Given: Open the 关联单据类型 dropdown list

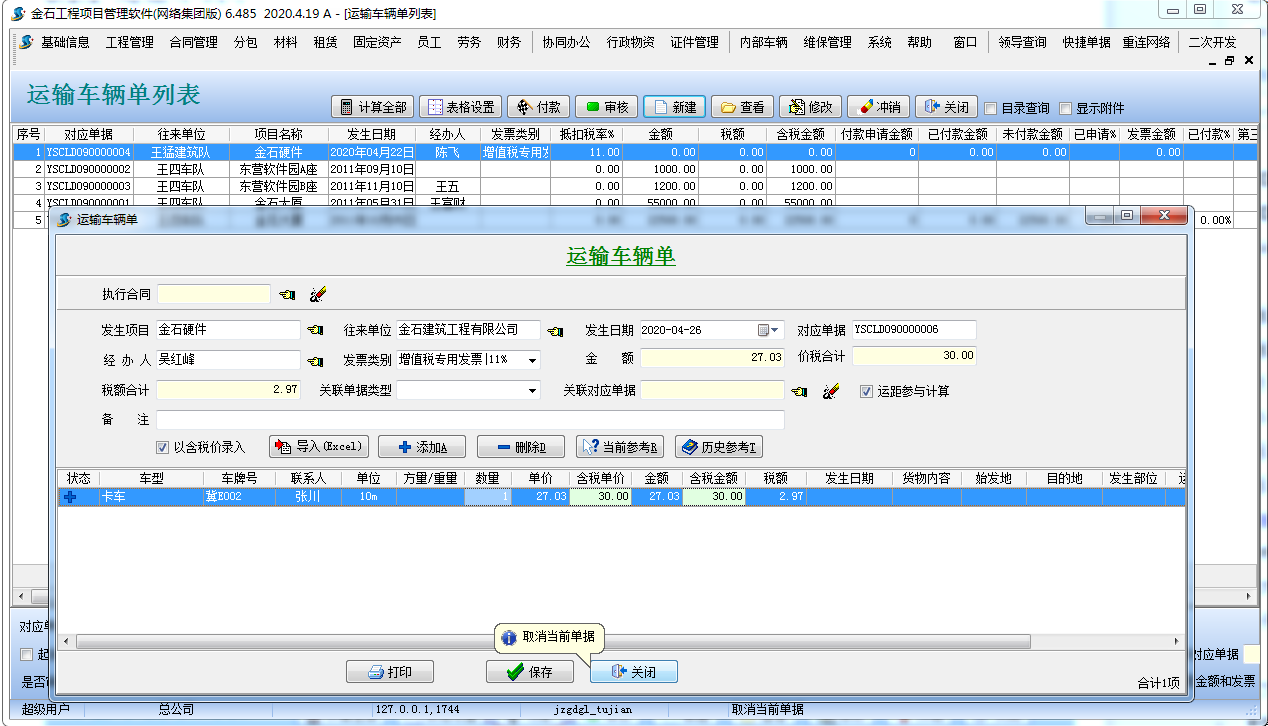Looking at the screenshot, I should (531, 391).
